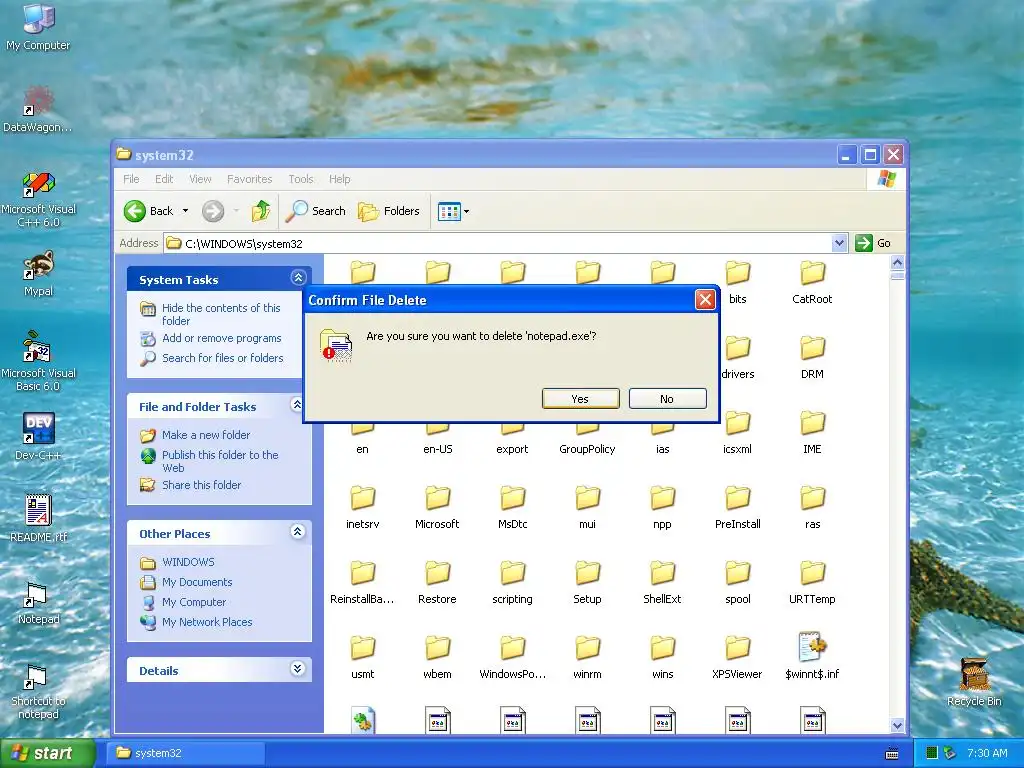Select the IME folder icon

coord(812,423)
